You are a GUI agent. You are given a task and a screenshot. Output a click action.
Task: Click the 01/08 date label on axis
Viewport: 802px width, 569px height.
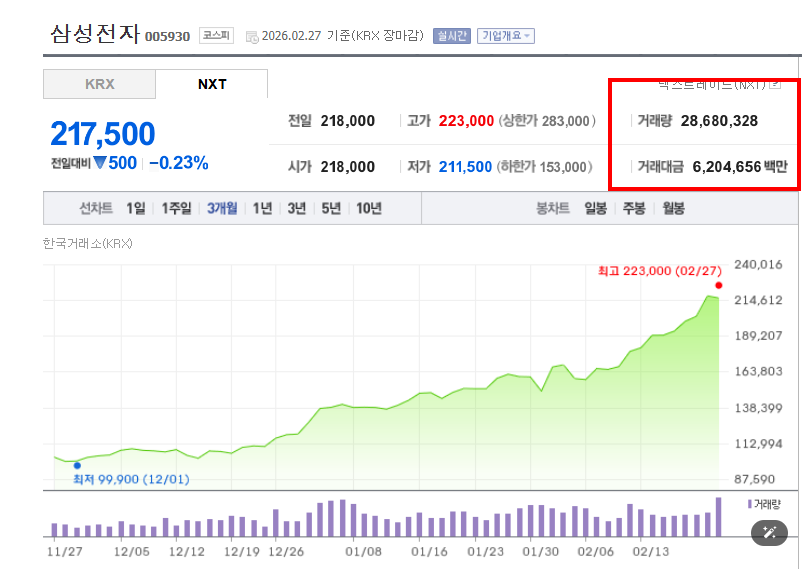point(363,552)
